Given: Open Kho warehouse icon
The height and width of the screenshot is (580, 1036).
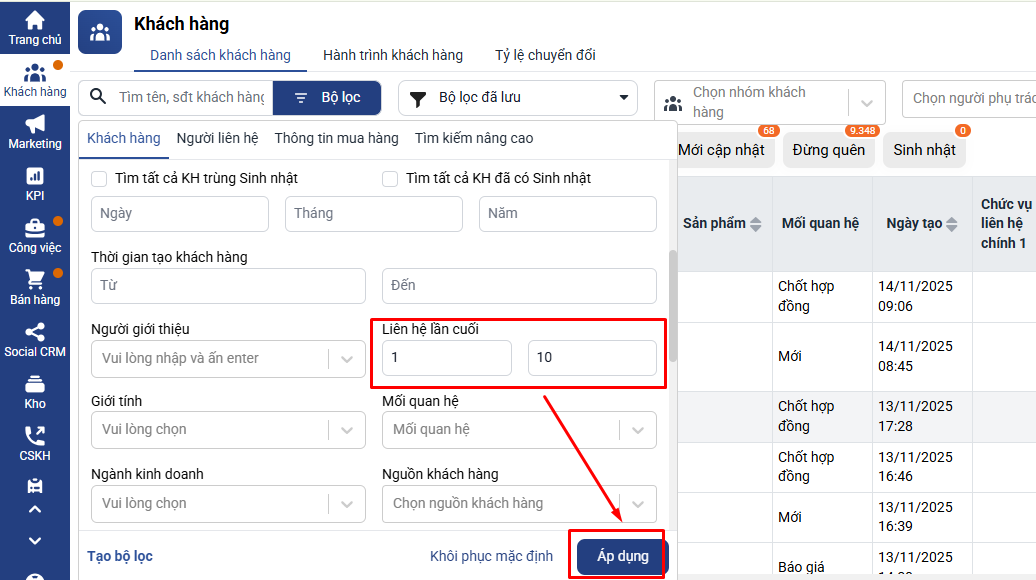Looking at the screenshot, I should (35, 384).
